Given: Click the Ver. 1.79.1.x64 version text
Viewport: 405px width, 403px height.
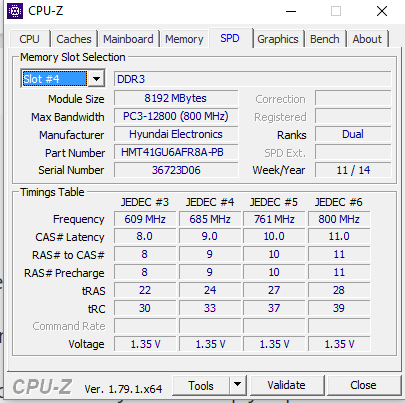Looking at the screenshot, I should tap(123, 389).
